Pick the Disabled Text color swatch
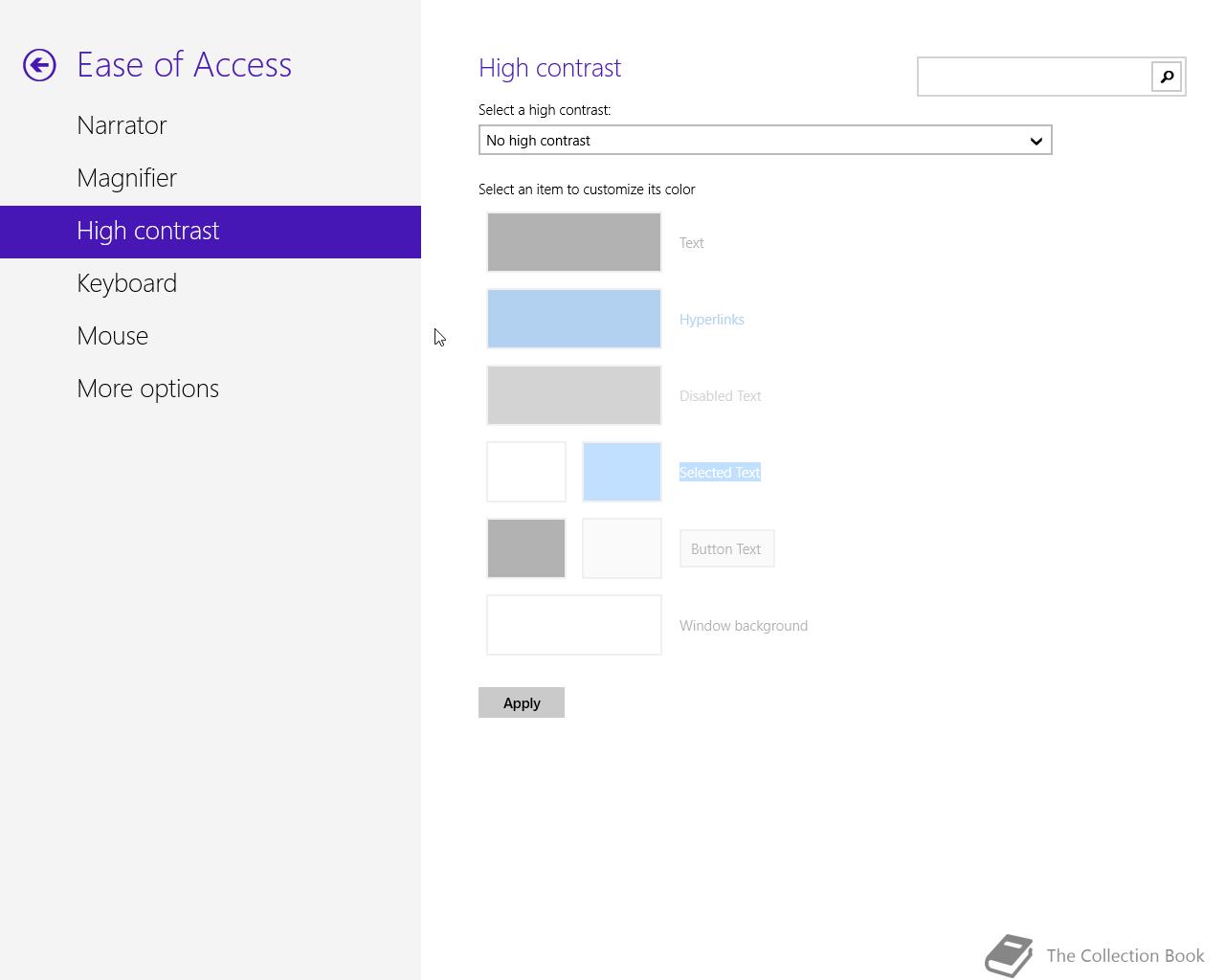This screenshot has width=1225, height=980. (574, 395)
